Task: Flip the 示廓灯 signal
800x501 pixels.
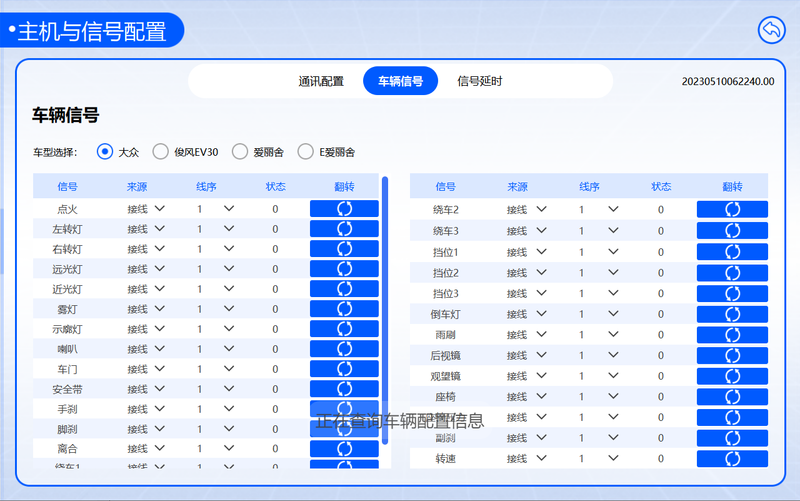Action: tap(344, 329)
